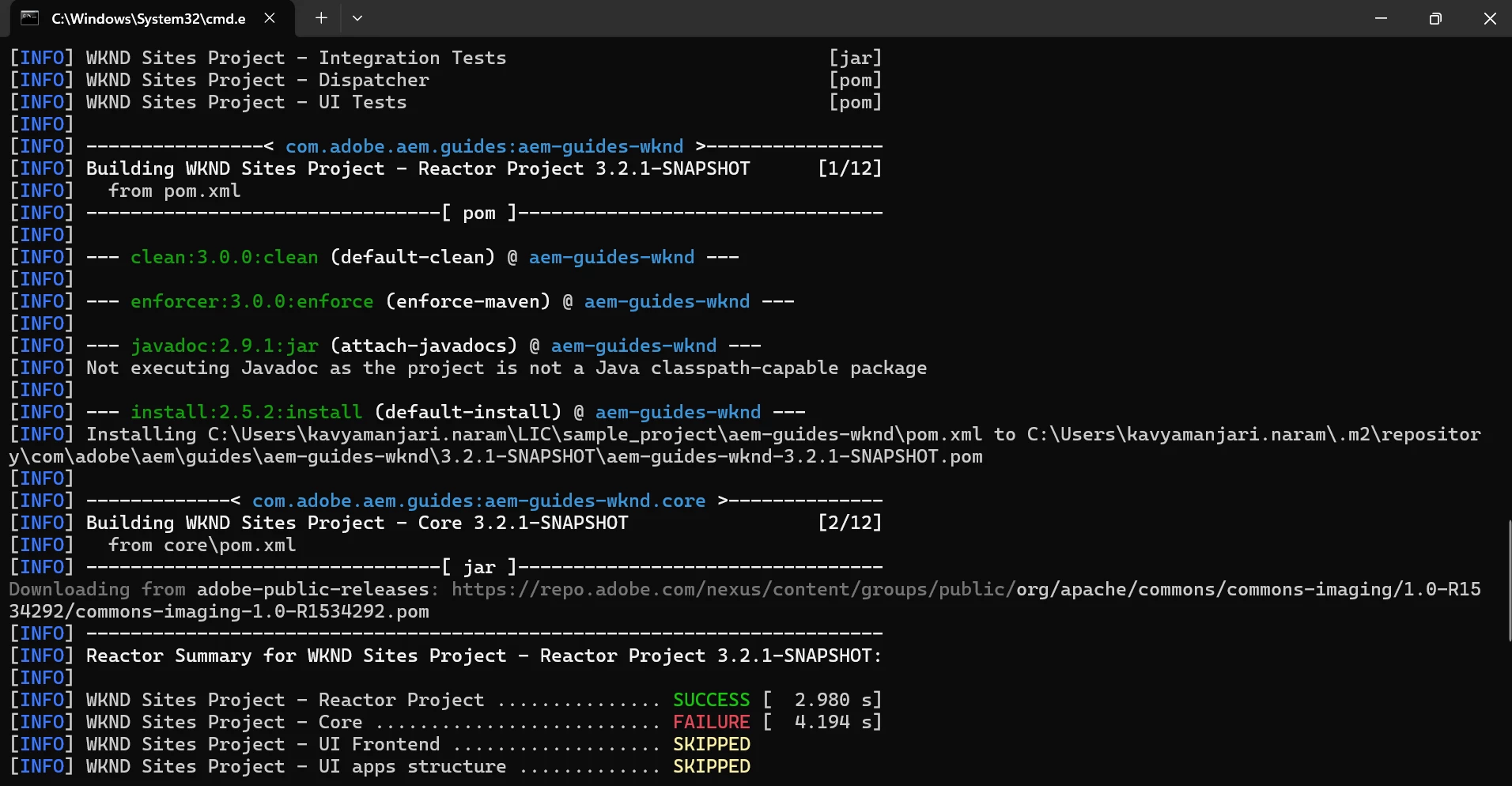The image size is (1512, 786).
Task: Click 'Not executing Javadoc' message line
Action: coord(506,368)
